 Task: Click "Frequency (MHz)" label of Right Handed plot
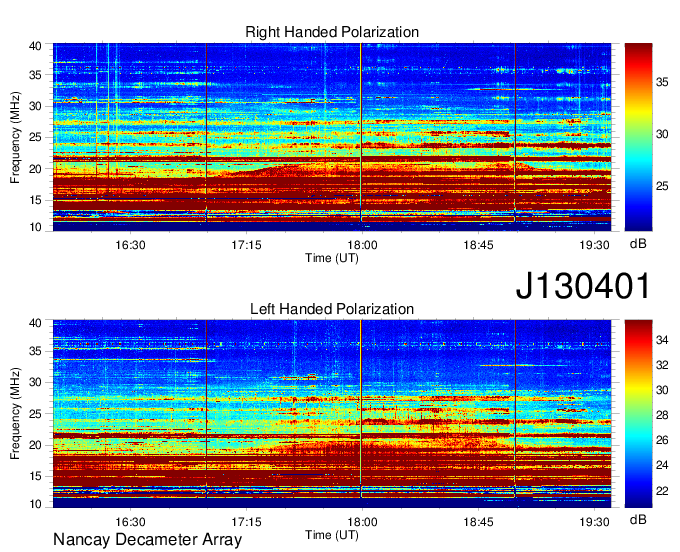click(16, 137)
